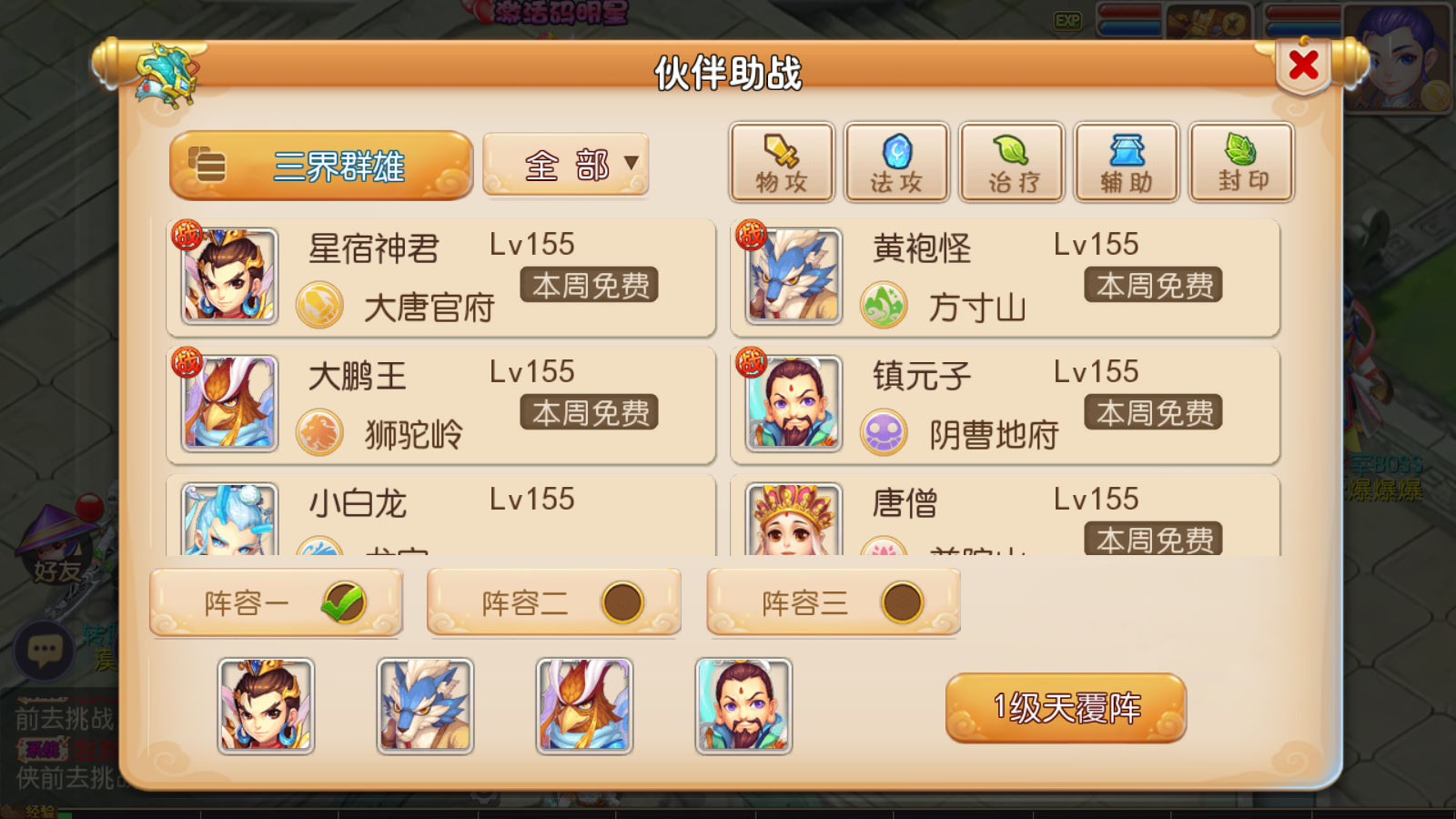The image size is (1456, 819).
Task: Select the 物攻 physical attack filter
Action: (x=782, y=162)
